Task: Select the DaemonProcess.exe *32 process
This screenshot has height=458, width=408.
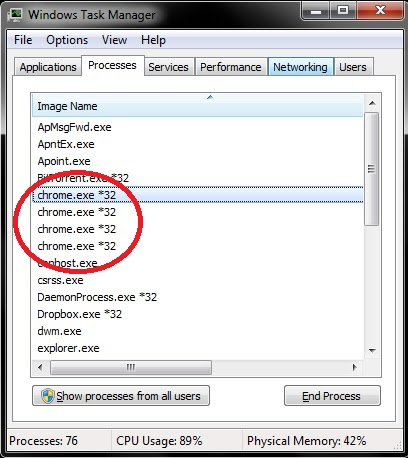Action: click(x=198, y=297)
